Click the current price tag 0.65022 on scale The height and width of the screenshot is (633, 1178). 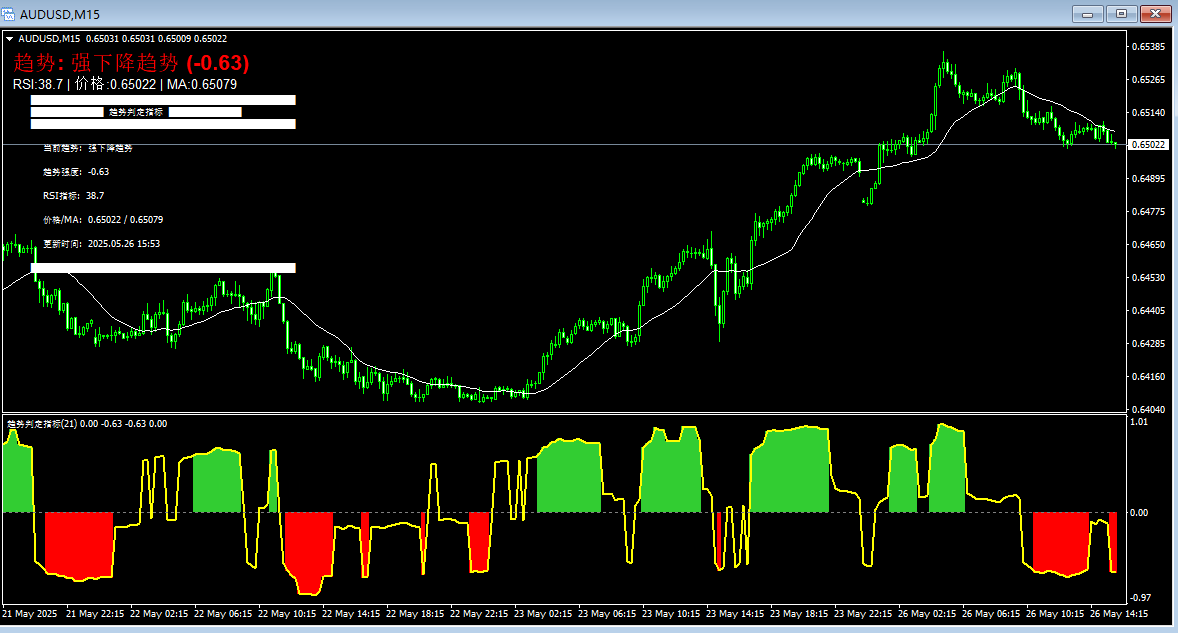coord(1149,144)
